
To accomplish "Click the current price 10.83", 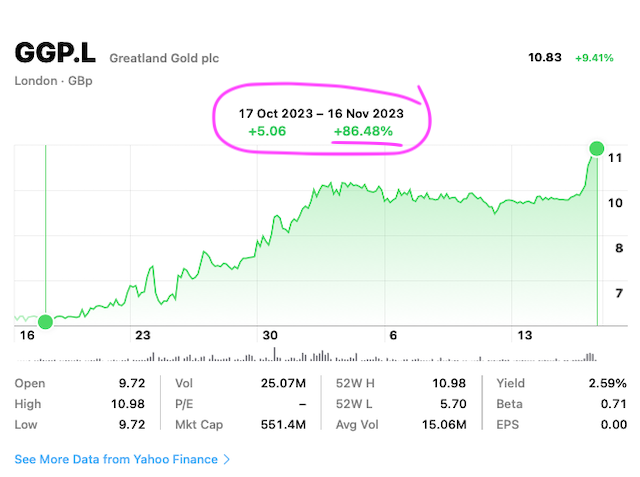I will (545, 58).
